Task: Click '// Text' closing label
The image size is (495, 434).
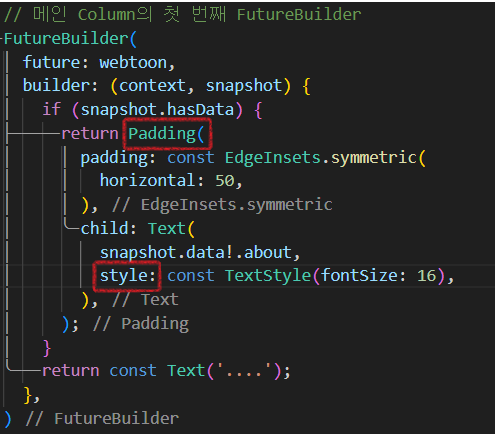Action: [145, 299]
